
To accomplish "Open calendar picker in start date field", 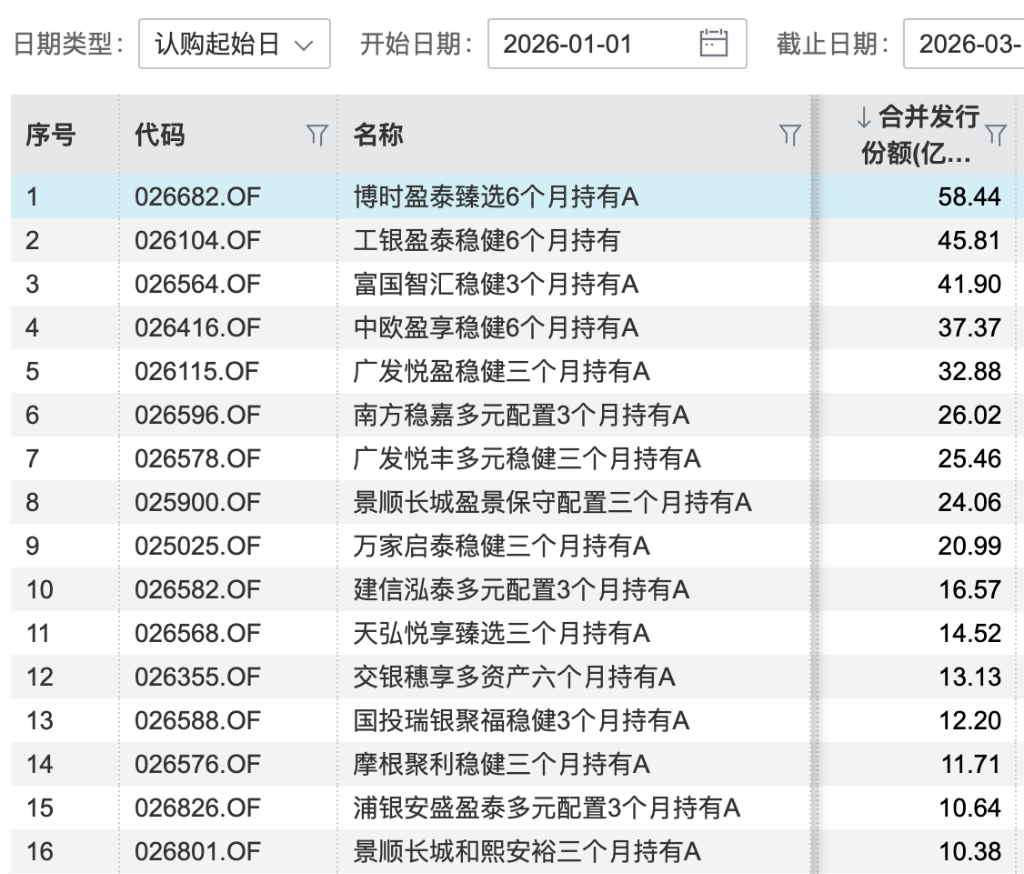I will [x=713, y=43].
